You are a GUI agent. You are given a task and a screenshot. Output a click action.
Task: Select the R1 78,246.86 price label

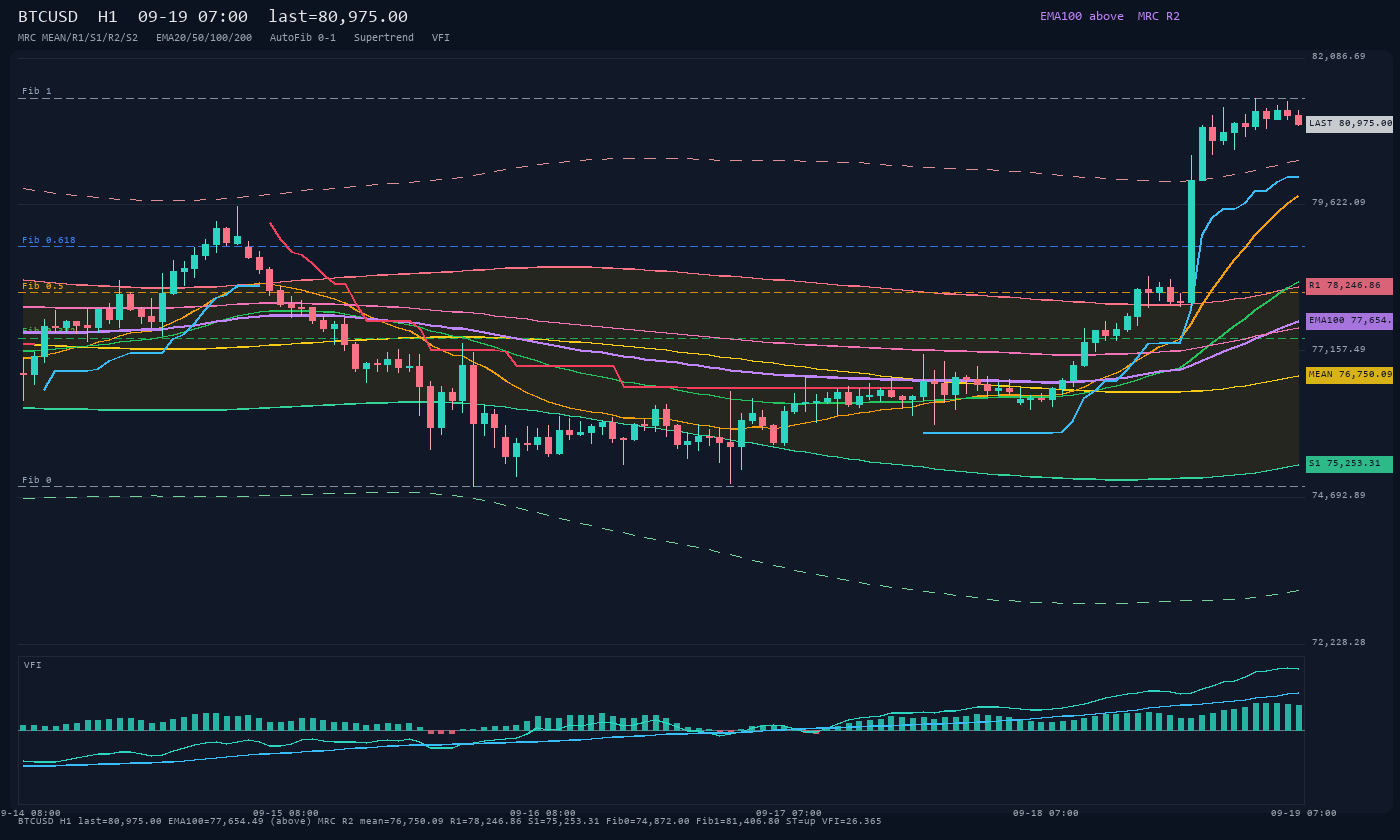[1349, 286]
